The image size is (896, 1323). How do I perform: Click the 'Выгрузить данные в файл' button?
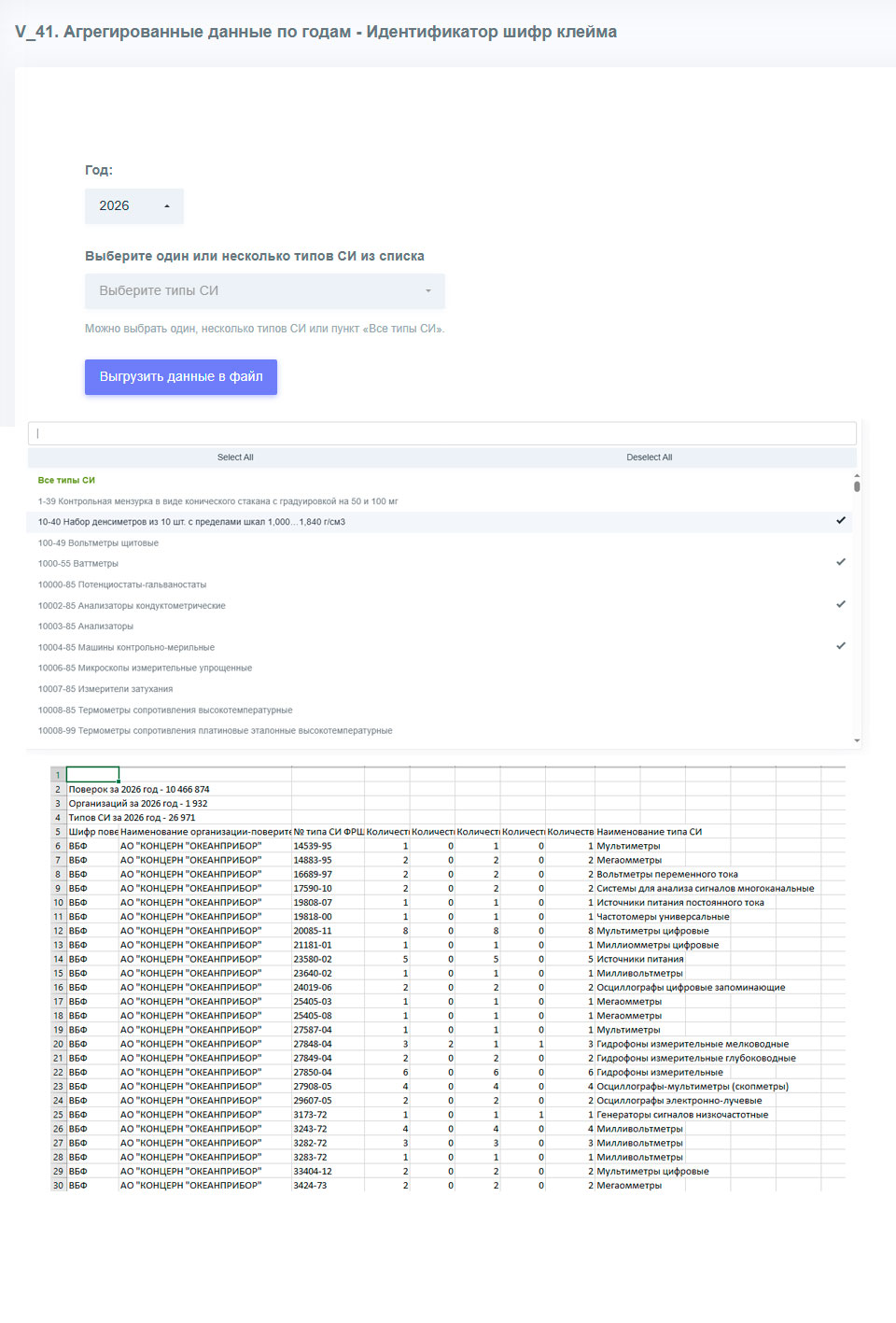(x=181, y=377)
